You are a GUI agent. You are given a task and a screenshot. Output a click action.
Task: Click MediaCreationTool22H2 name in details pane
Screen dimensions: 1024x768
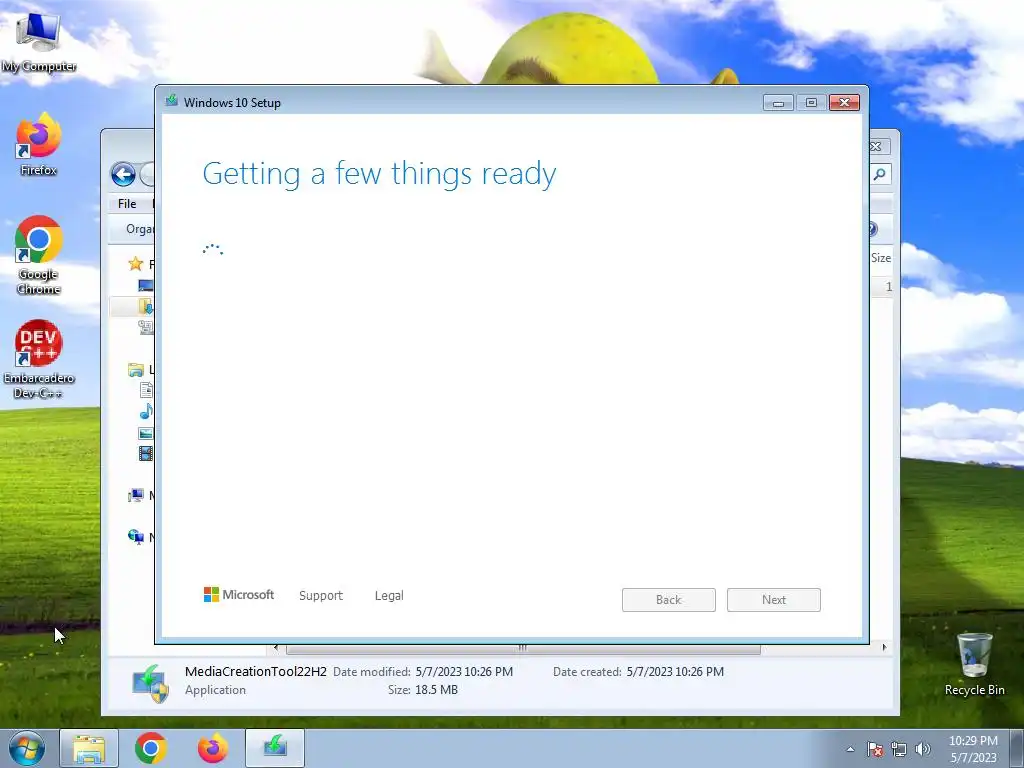pyautogui.click(x=255, y=671)
